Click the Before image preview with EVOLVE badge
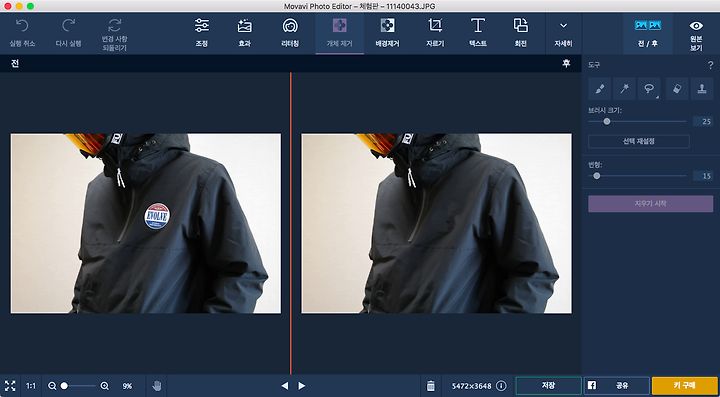 point(146,224)
